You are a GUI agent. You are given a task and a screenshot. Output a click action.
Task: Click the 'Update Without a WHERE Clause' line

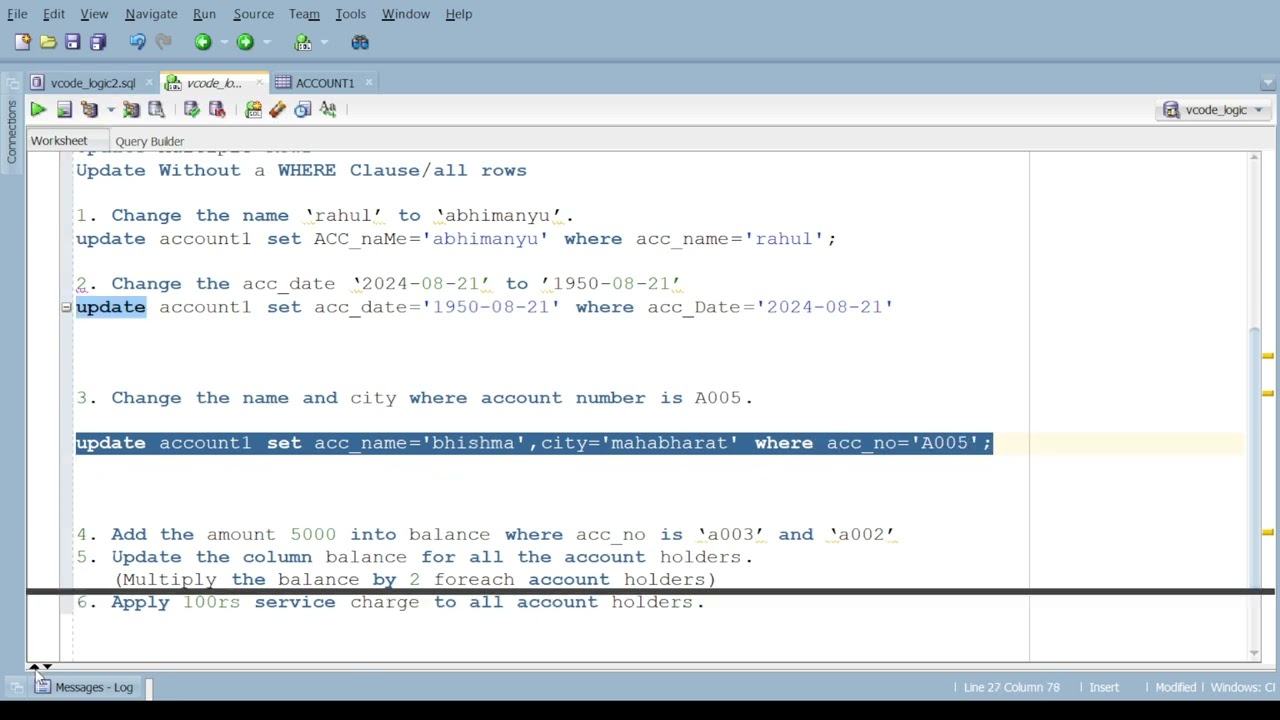pyautogui.click(x=301, y=170)
